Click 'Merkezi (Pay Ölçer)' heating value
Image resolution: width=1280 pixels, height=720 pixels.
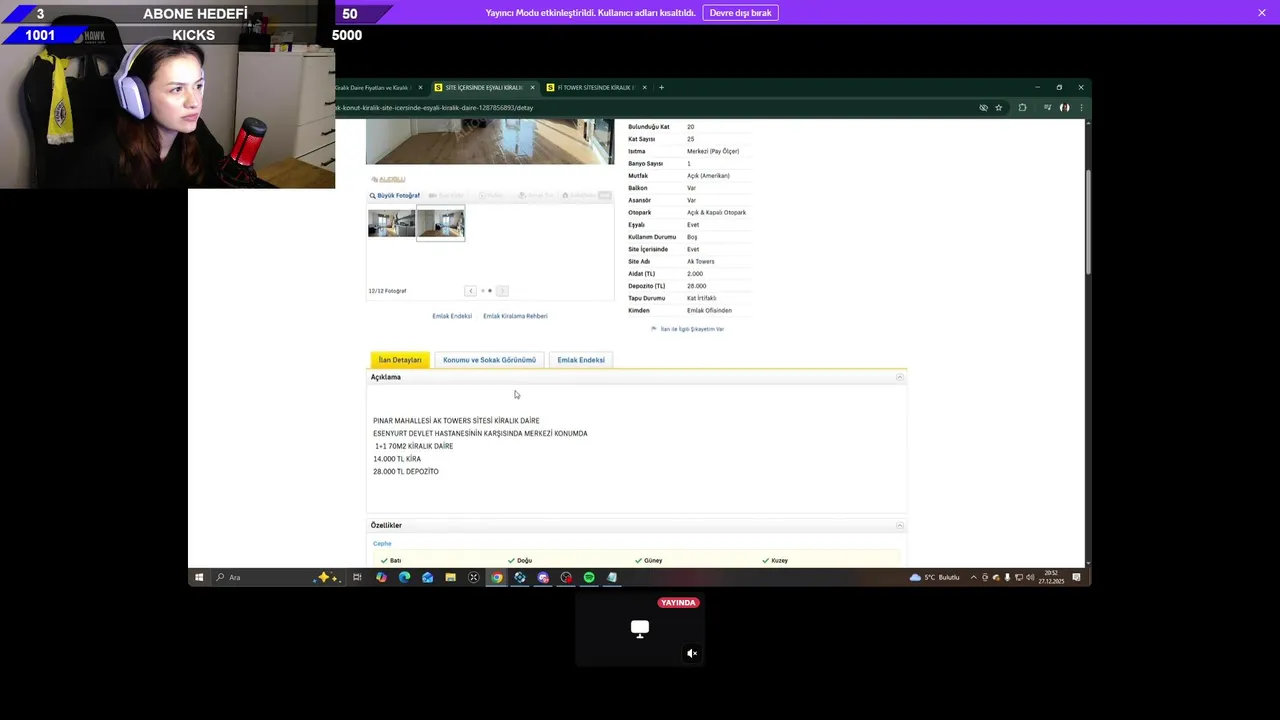713,151
